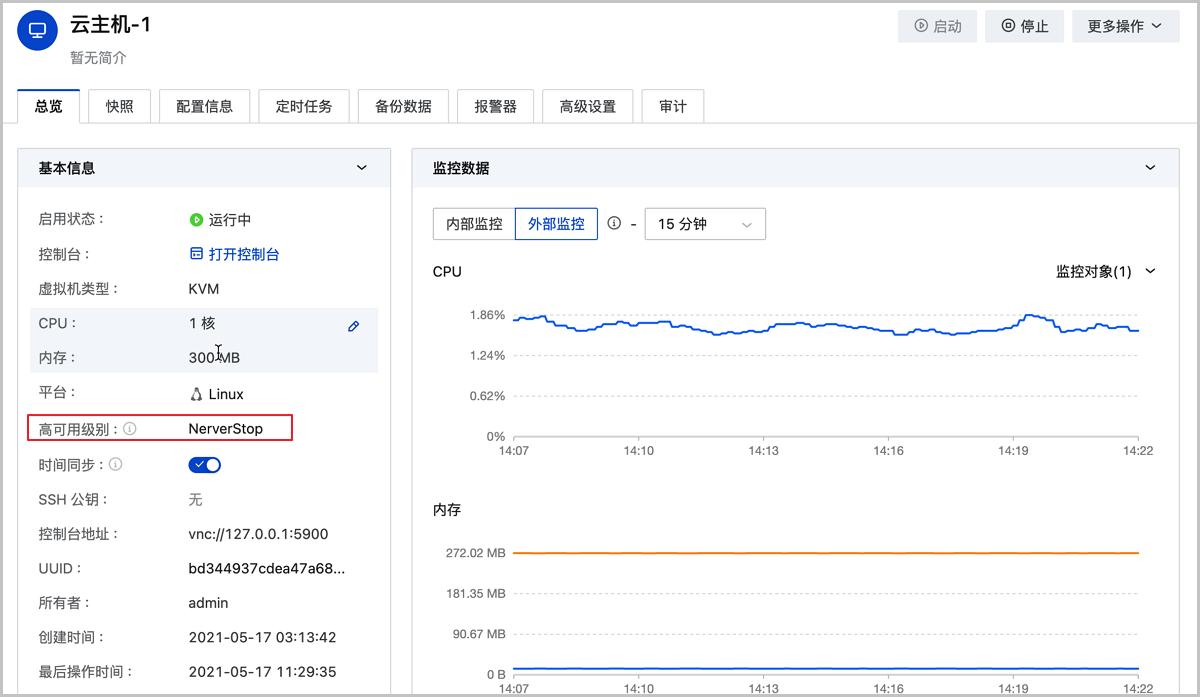Click the cloud host monitor icon

pyautogui.click(x=38, y=30)
